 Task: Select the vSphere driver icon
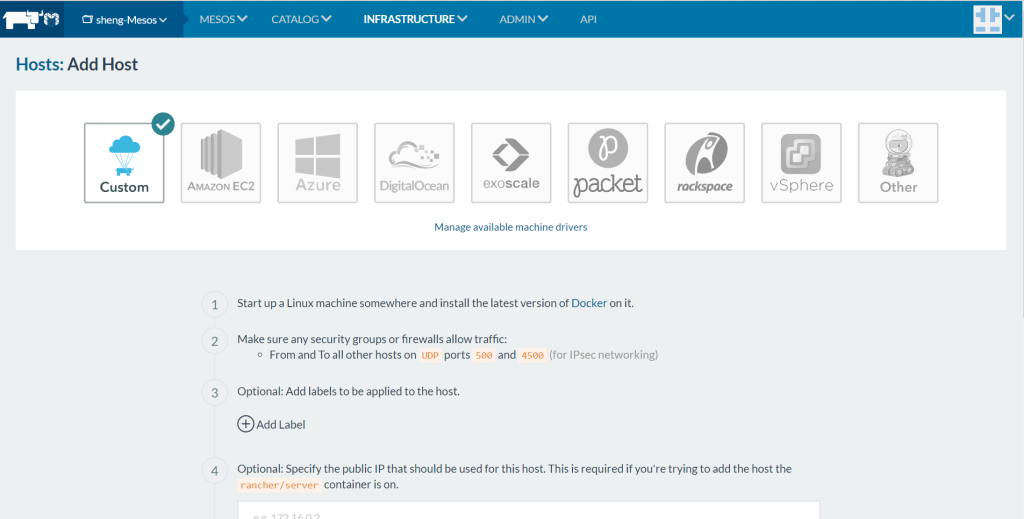[x=801, y=163]
